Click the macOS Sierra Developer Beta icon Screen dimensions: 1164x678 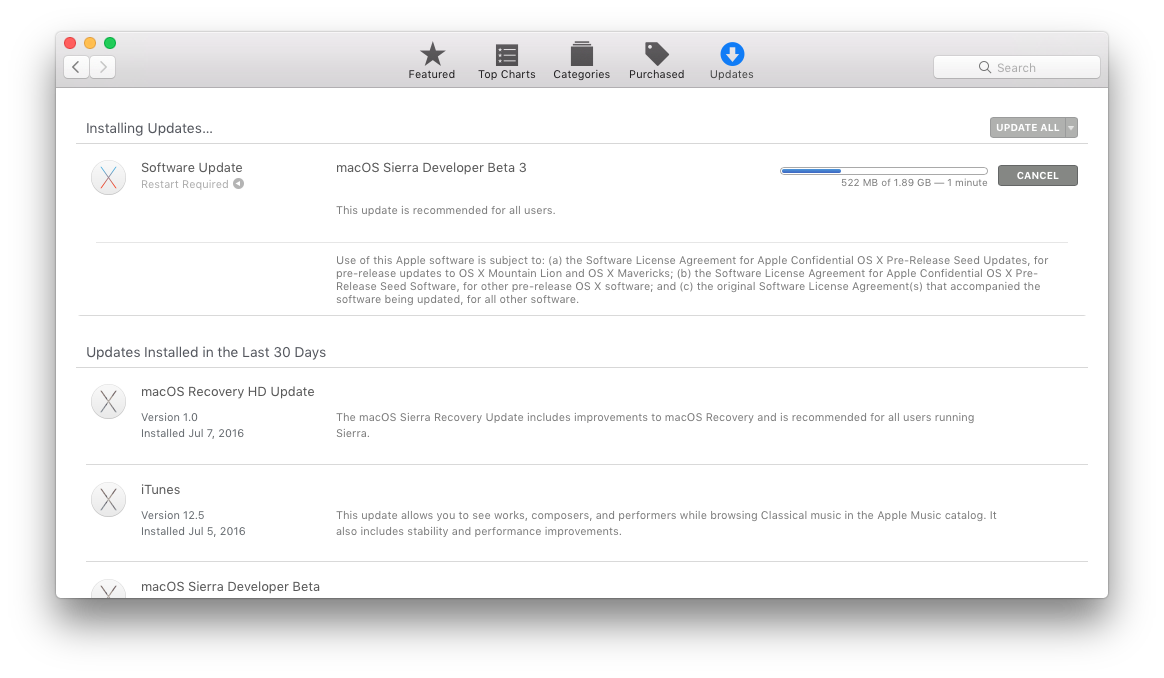(108, 590)
